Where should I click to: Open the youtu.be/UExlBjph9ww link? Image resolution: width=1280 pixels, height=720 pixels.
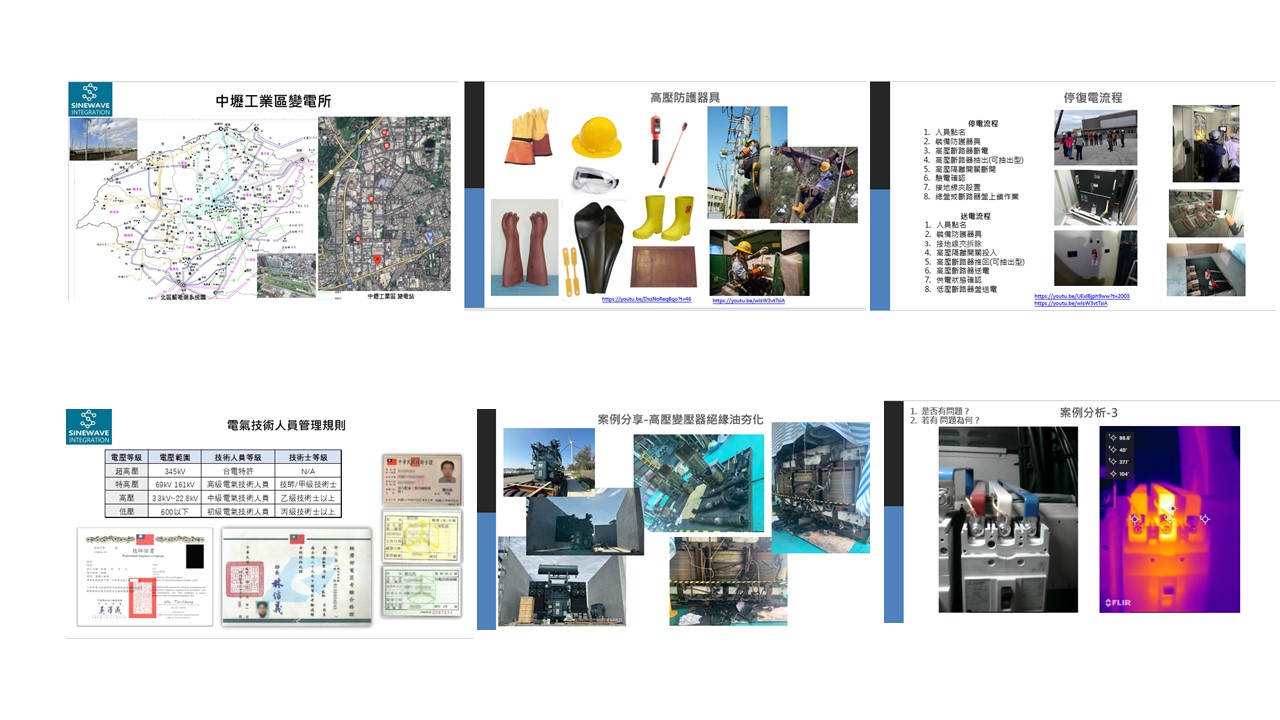(x=1082, y=296)
